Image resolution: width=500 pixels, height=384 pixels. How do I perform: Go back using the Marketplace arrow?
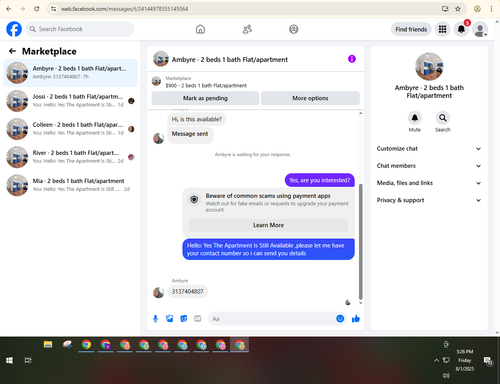12,51
